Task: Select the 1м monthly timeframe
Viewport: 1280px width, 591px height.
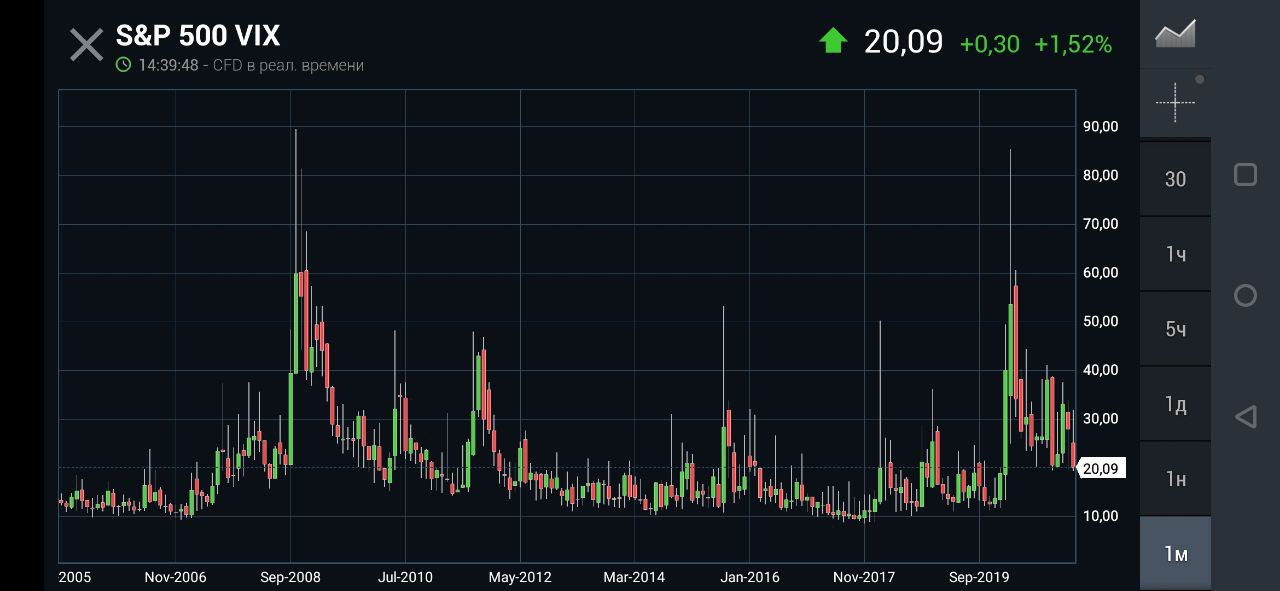Action: point(1175,554)
